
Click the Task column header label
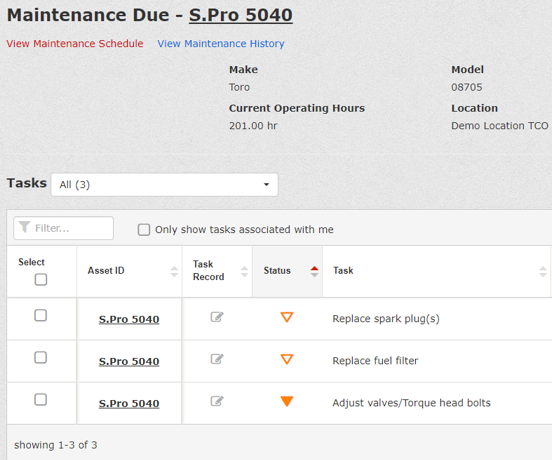[x=343, y=271]
